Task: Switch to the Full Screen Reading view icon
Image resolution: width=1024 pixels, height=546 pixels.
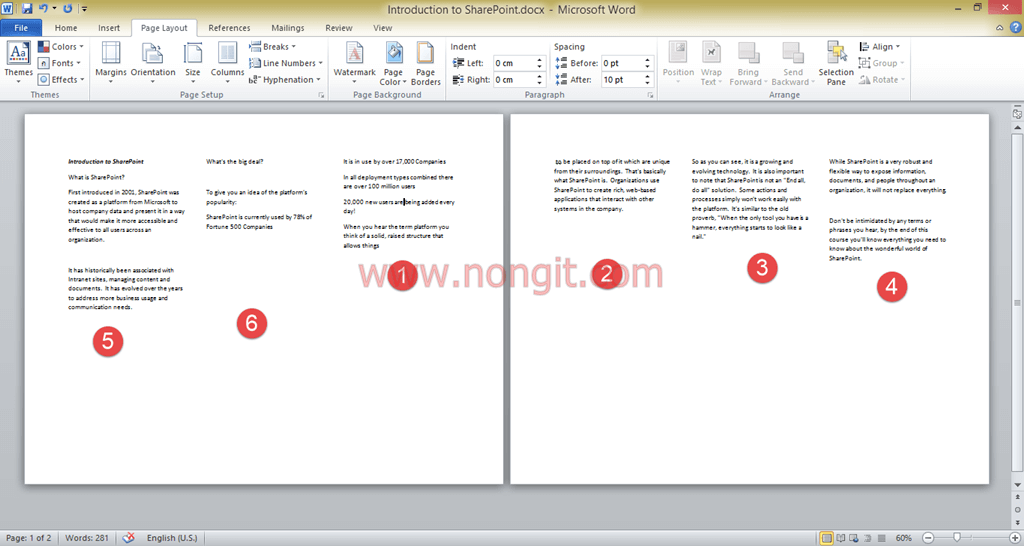Action: 841,538
